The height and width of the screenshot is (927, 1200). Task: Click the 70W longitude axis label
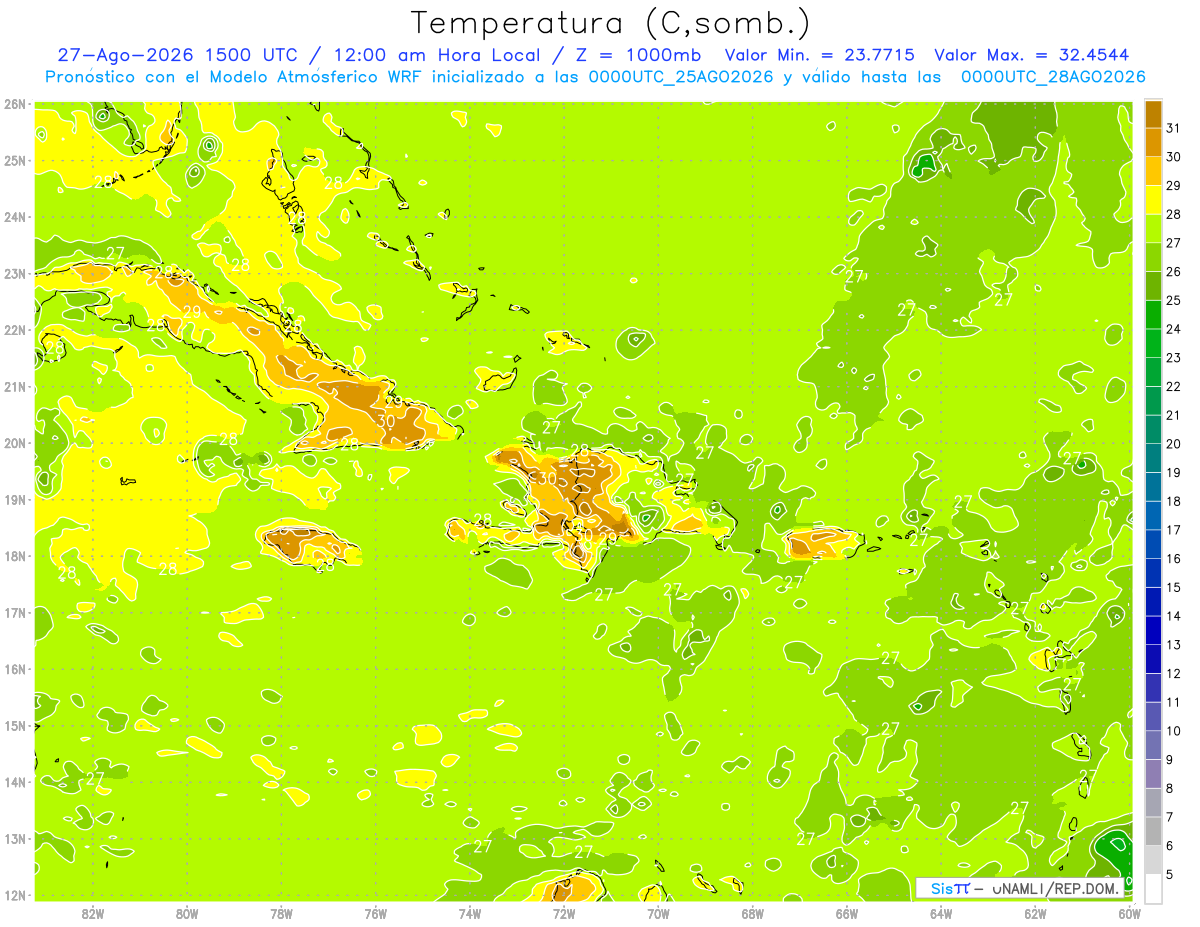click(658, 913)
